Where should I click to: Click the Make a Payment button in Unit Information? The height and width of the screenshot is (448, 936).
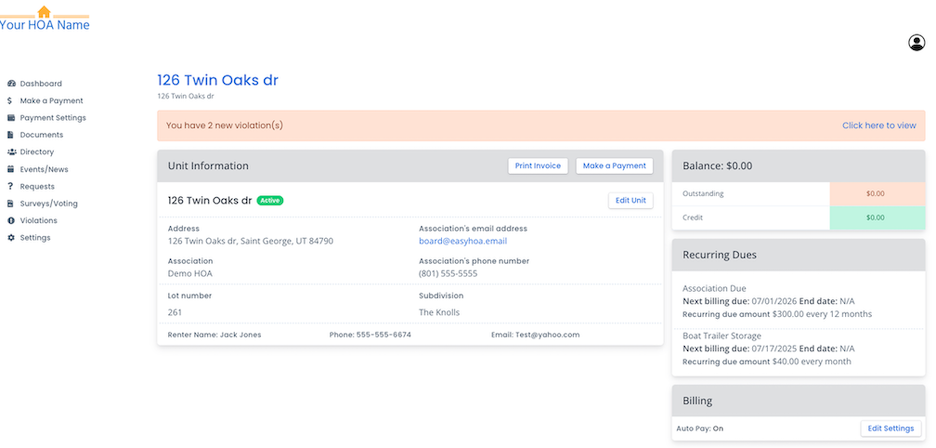614,166
